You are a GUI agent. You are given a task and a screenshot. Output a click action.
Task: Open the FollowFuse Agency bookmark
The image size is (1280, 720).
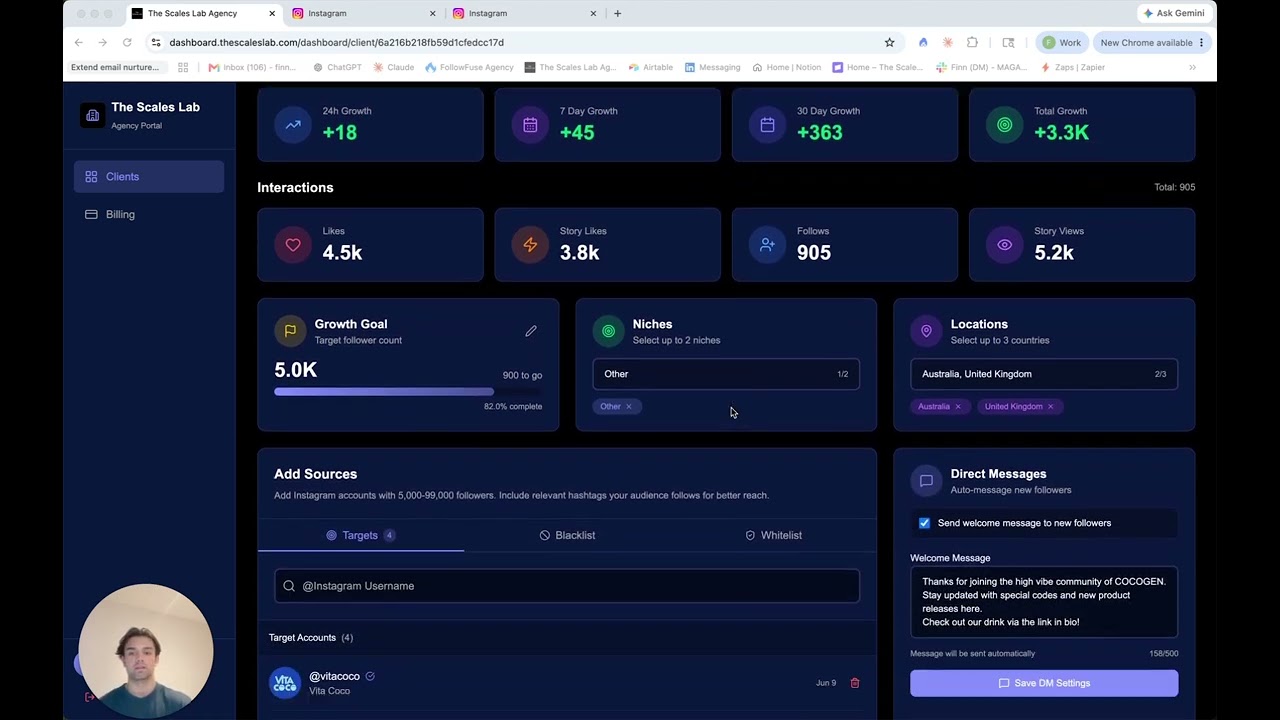469,67
